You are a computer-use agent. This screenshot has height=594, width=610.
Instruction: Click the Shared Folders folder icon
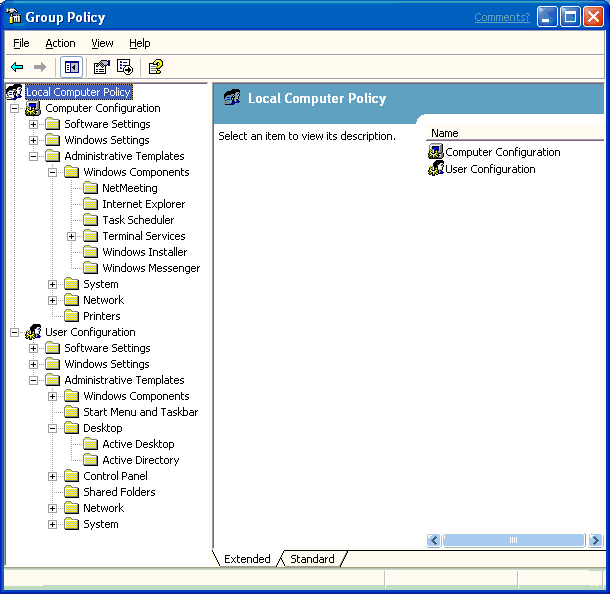pyautogui.click(x=71, y=492)
